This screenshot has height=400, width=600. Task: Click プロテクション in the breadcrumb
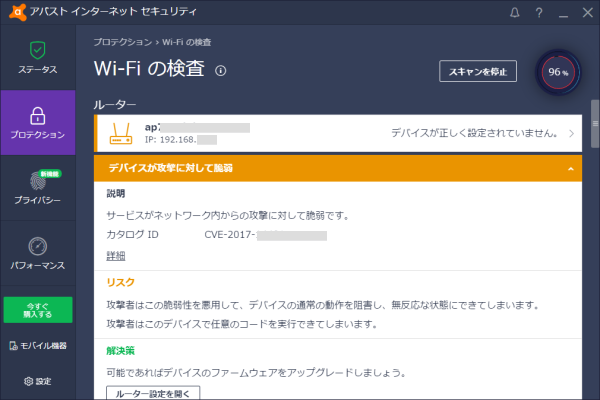tap(123, 42)
